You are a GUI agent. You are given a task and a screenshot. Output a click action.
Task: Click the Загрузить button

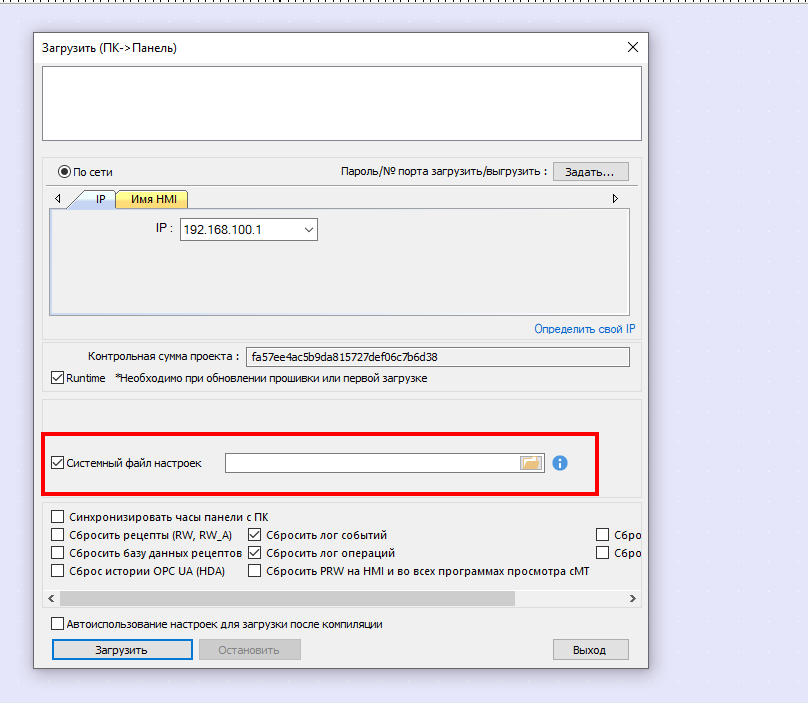point(122,650)
